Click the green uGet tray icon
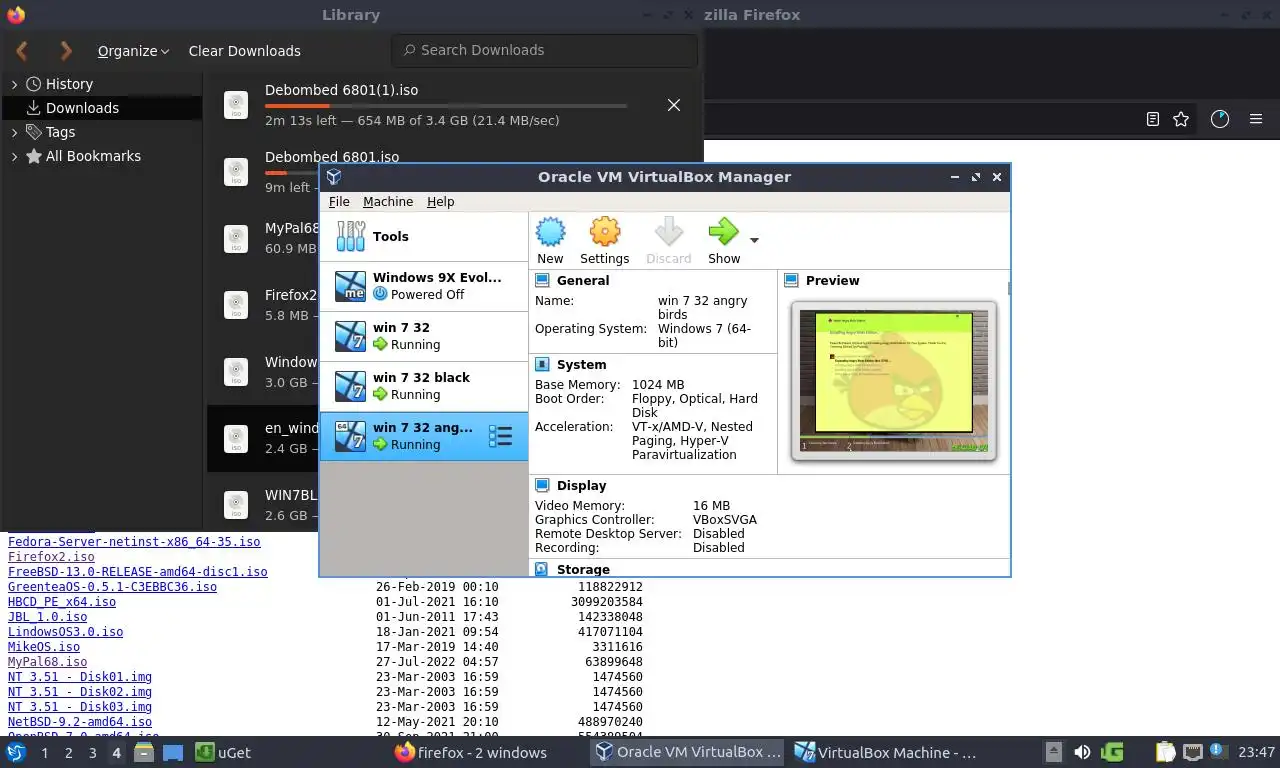 [x=1112, y=752]
